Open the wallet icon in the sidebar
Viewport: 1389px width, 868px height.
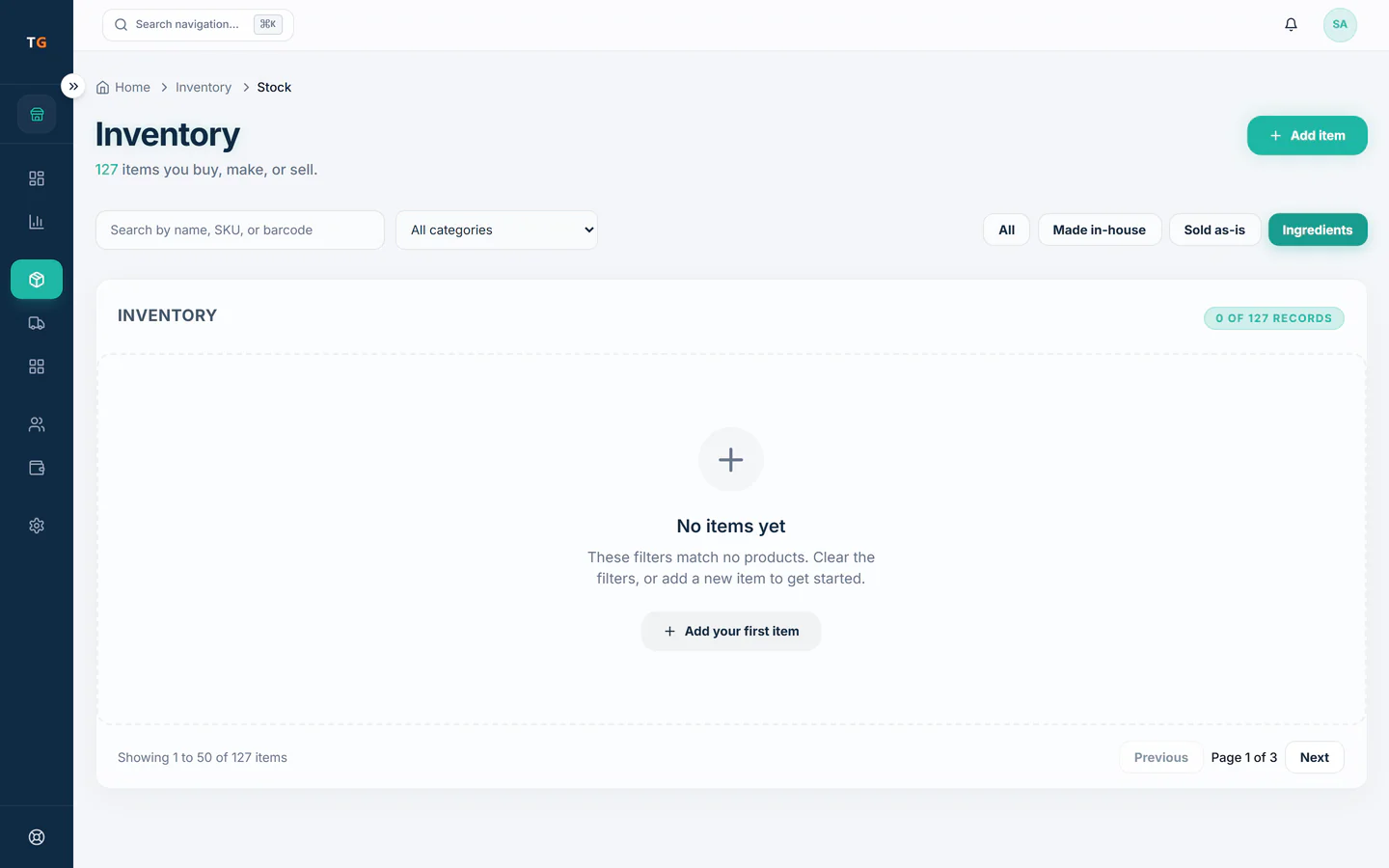[x=37, y=468]
